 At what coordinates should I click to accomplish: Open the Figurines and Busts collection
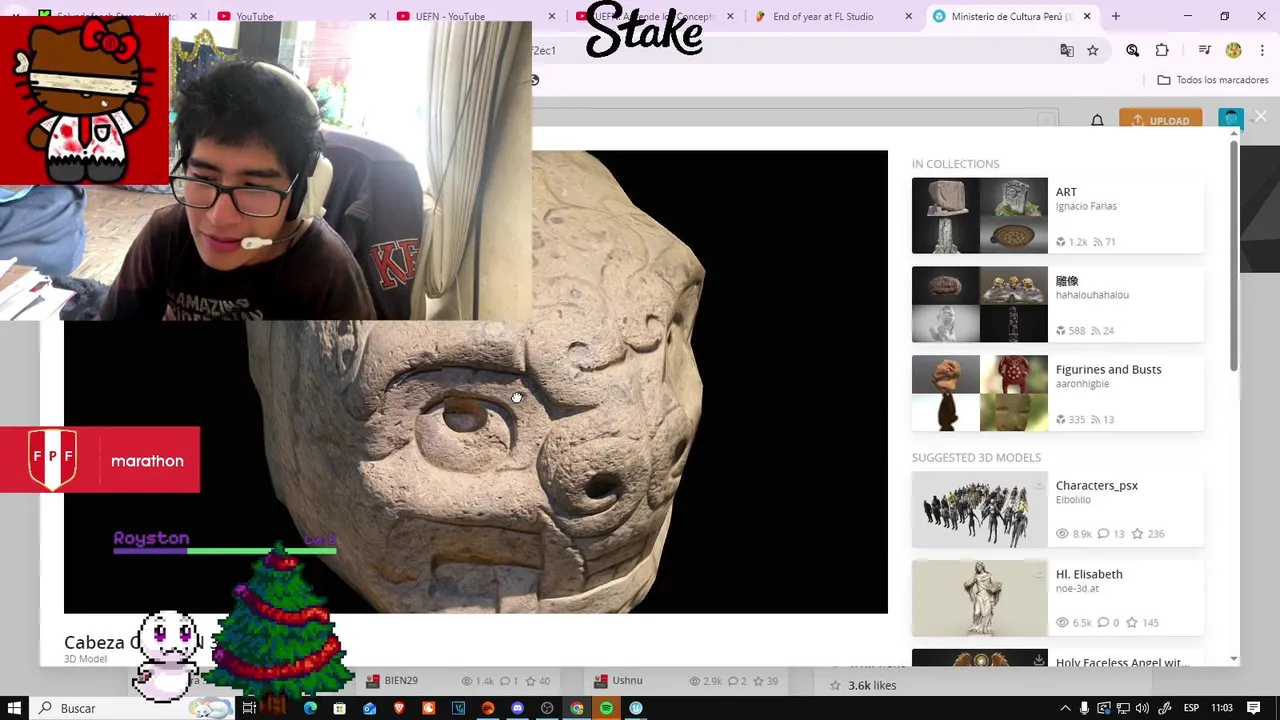pyautogui.click(x=1108, y=370)
